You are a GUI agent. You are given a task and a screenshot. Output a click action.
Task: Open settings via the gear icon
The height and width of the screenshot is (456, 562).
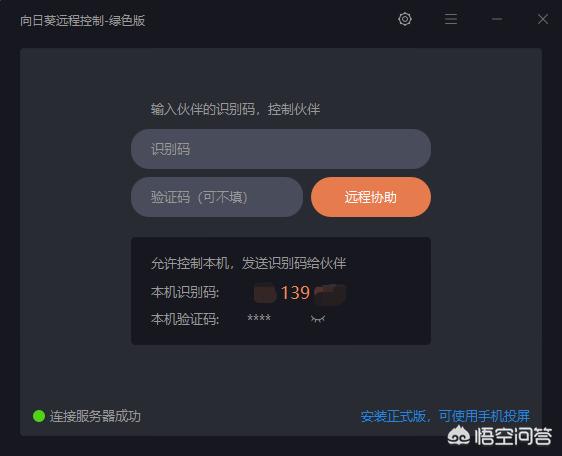[405, 19]
